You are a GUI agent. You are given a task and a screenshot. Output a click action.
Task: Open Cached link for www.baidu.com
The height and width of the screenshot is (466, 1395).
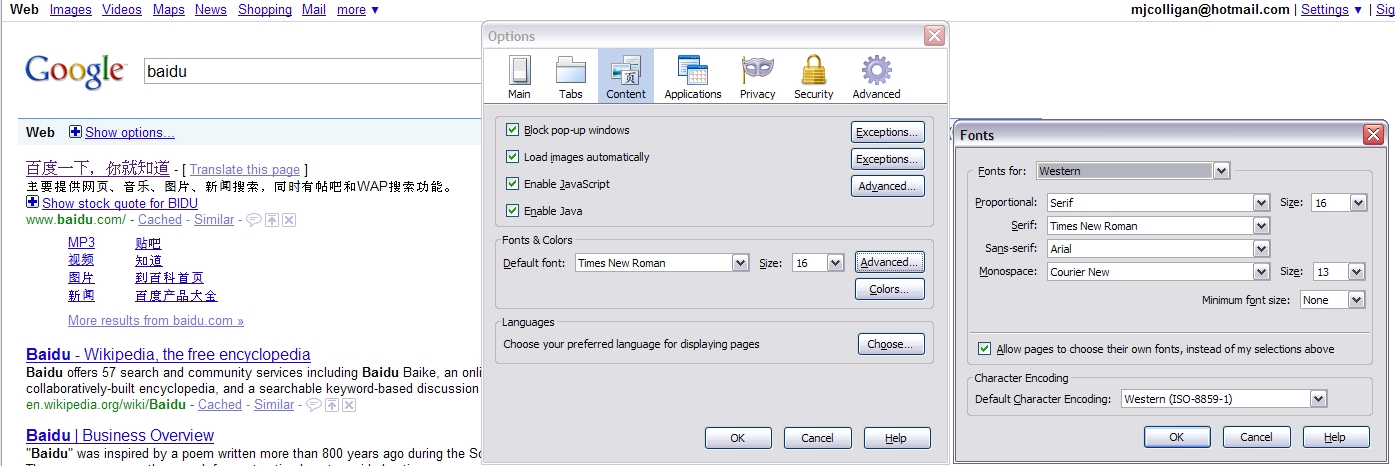(160, 220)
